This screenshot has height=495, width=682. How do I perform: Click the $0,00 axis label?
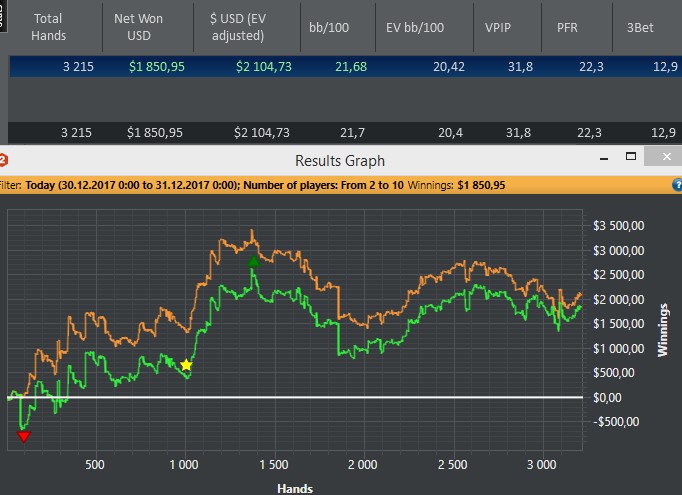[607, 397]
